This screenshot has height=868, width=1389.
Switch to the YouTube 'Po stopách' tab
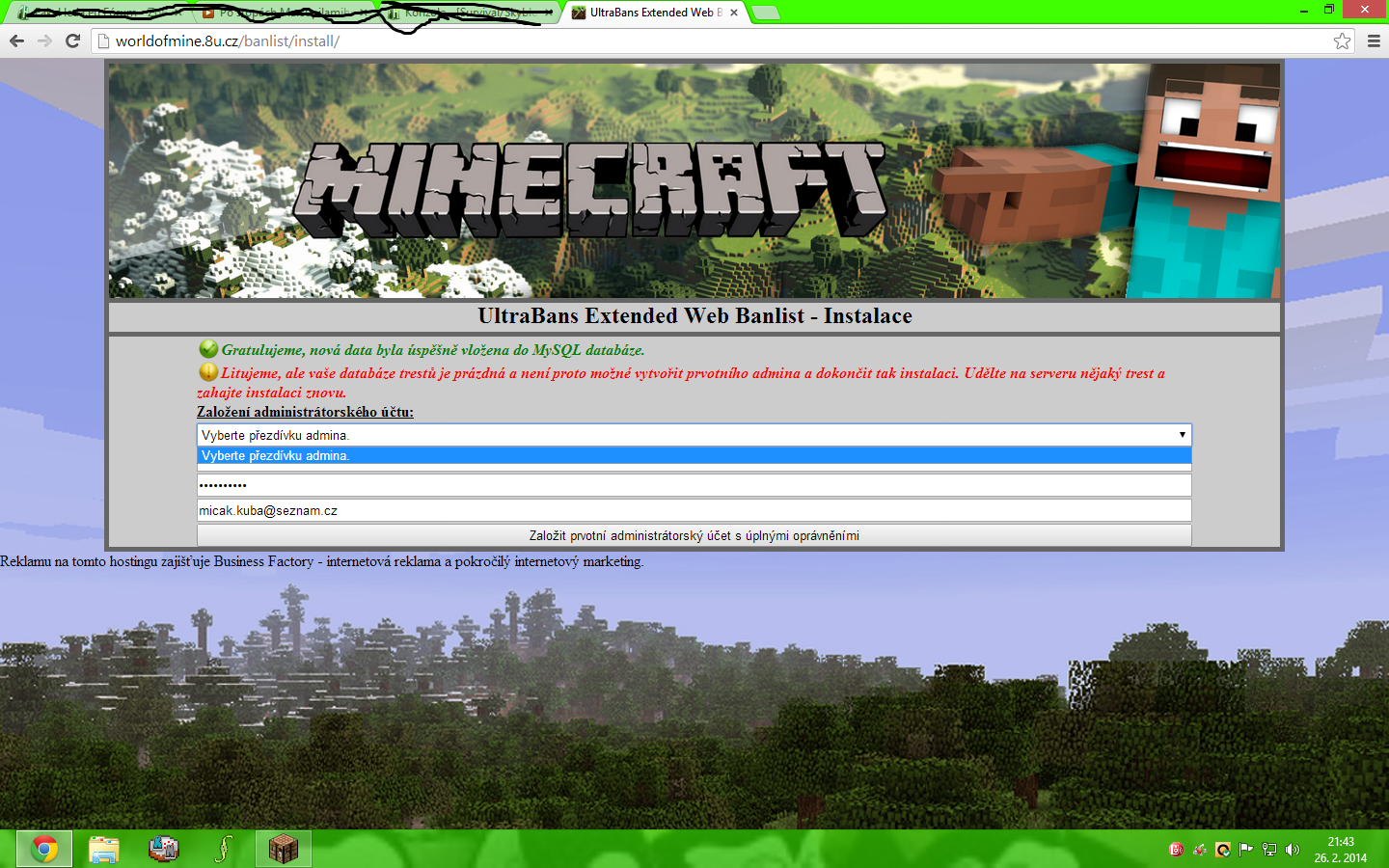(285, 13)
